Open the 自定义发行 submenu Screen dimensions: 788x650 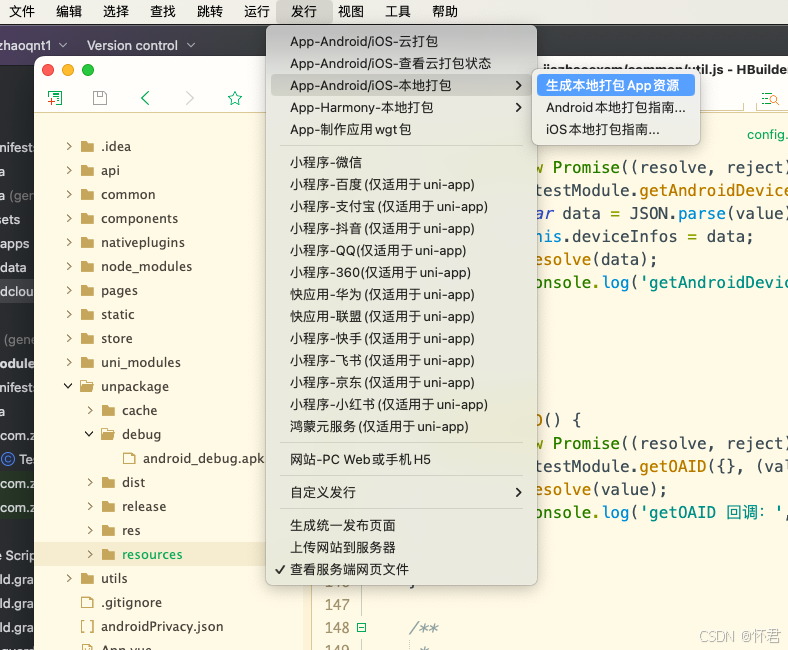(401, 493)
